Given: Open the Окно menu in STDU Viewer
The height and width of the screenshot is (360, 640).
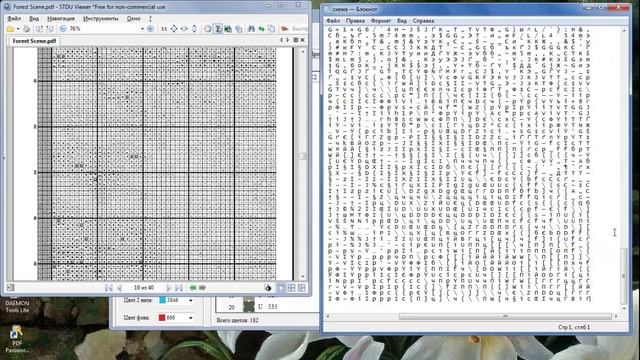Looking at the screenshot, I should [x=133, y=18].
